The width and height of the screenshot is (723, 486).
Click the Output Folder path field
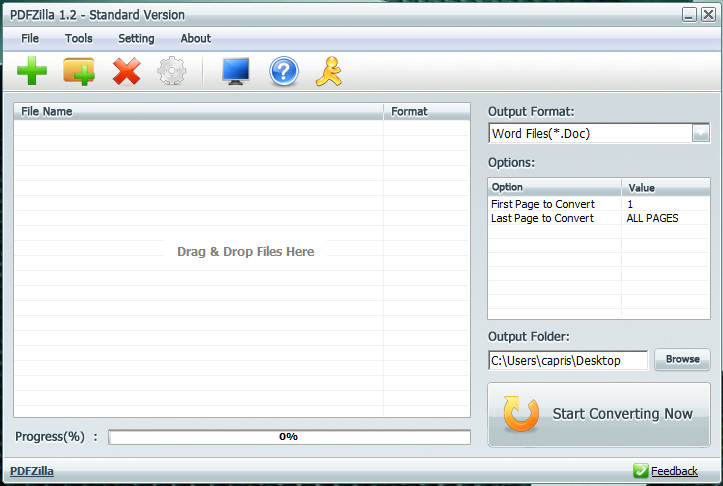click(x=568, y=360)
